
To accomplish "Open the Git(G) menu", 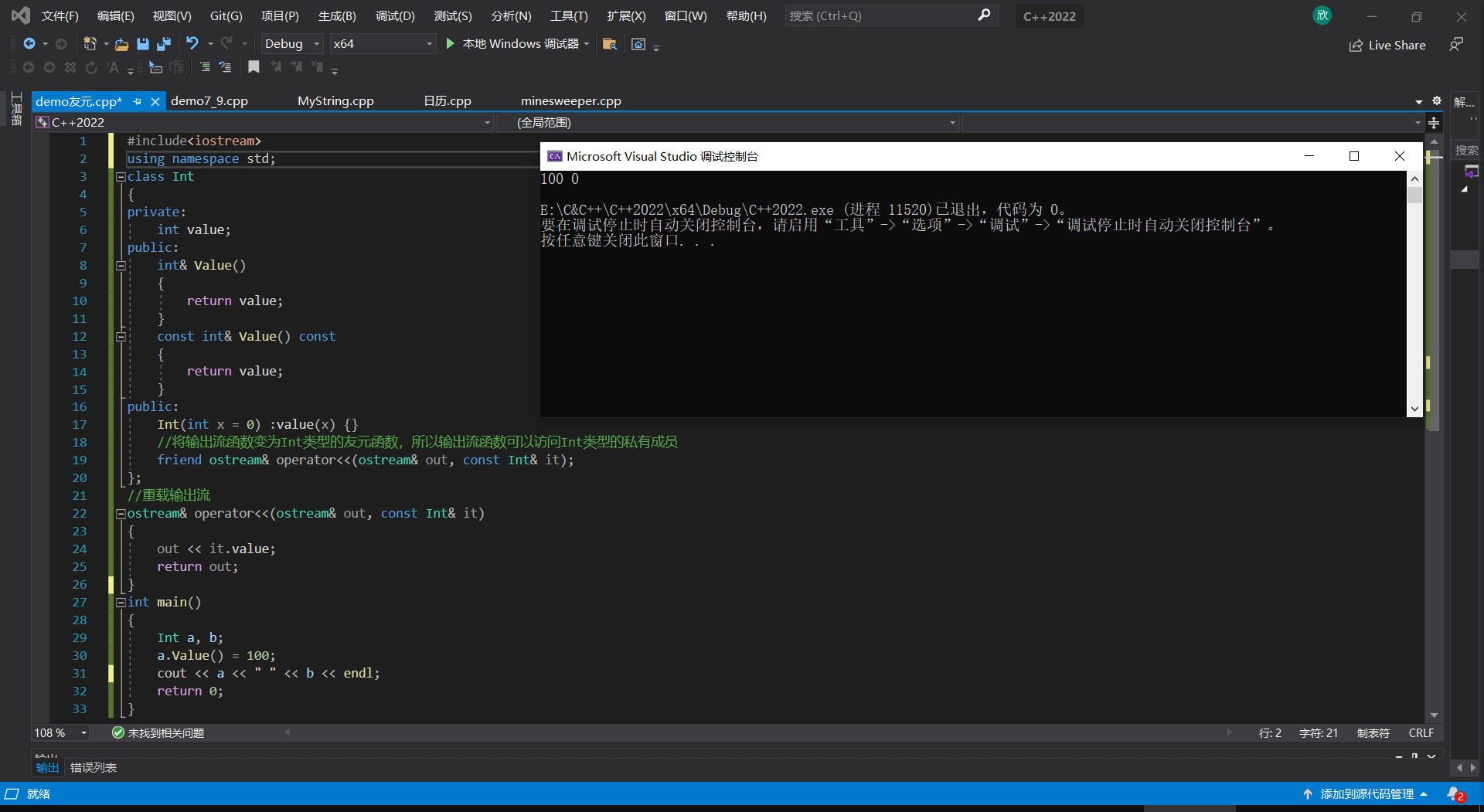I will coord(226,15).
